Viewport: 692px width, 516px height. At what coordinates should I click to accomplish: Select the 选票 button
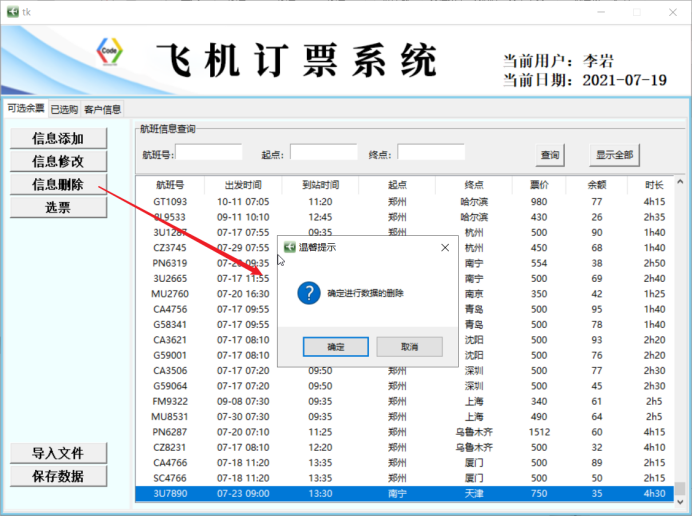pos(58,207)
